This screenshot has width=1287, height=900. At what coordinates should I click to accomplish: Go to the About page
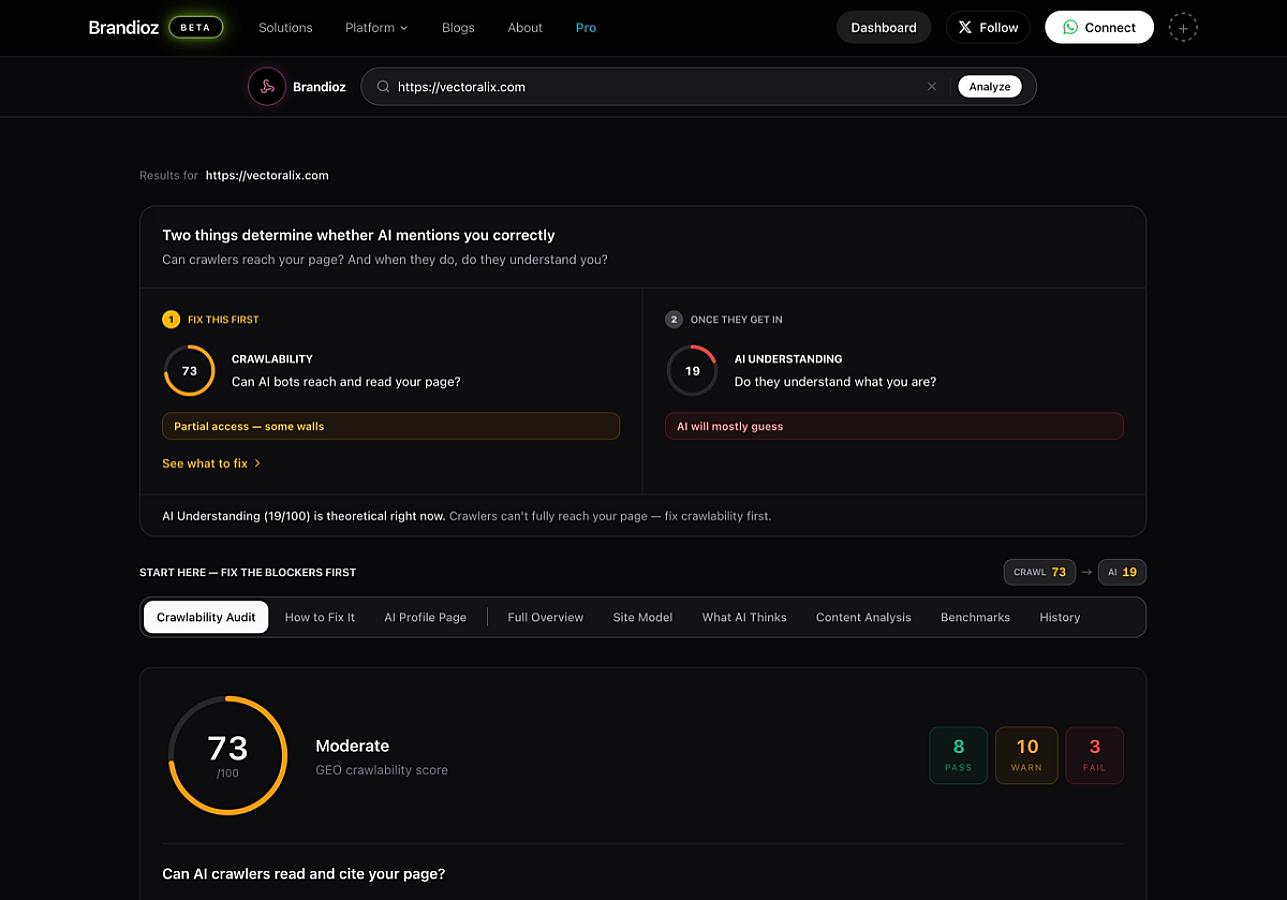(525, 27)
